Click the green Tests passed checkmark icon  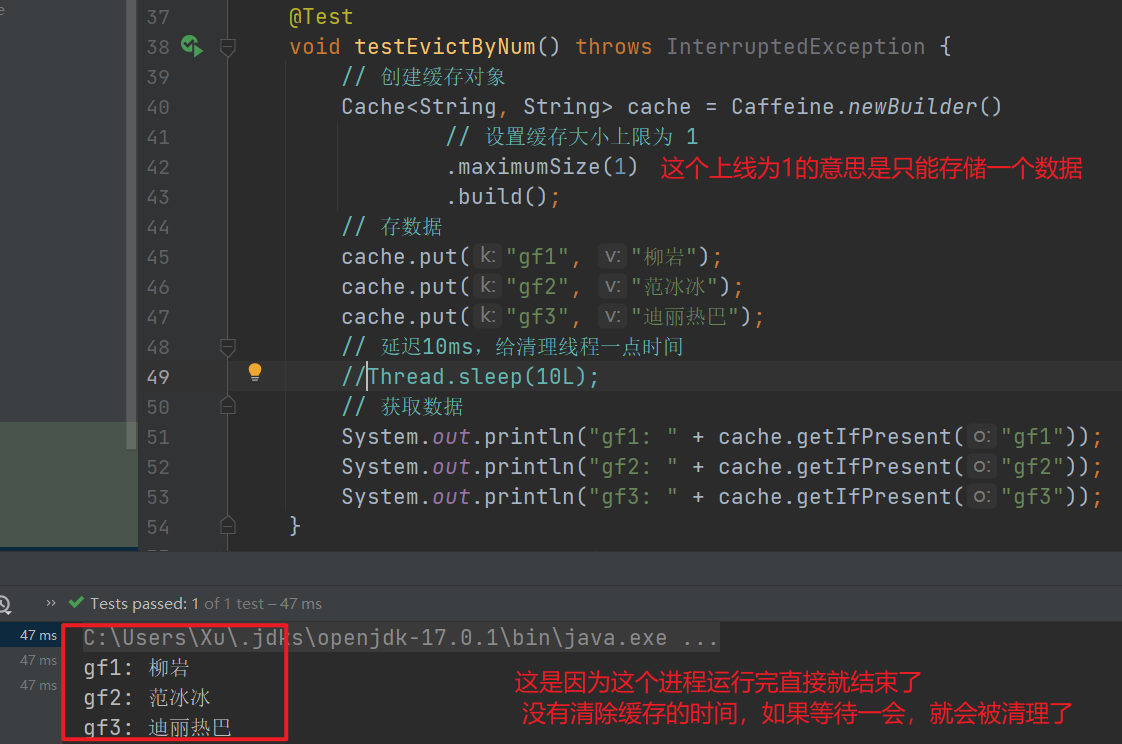click(x=75, y=603)
